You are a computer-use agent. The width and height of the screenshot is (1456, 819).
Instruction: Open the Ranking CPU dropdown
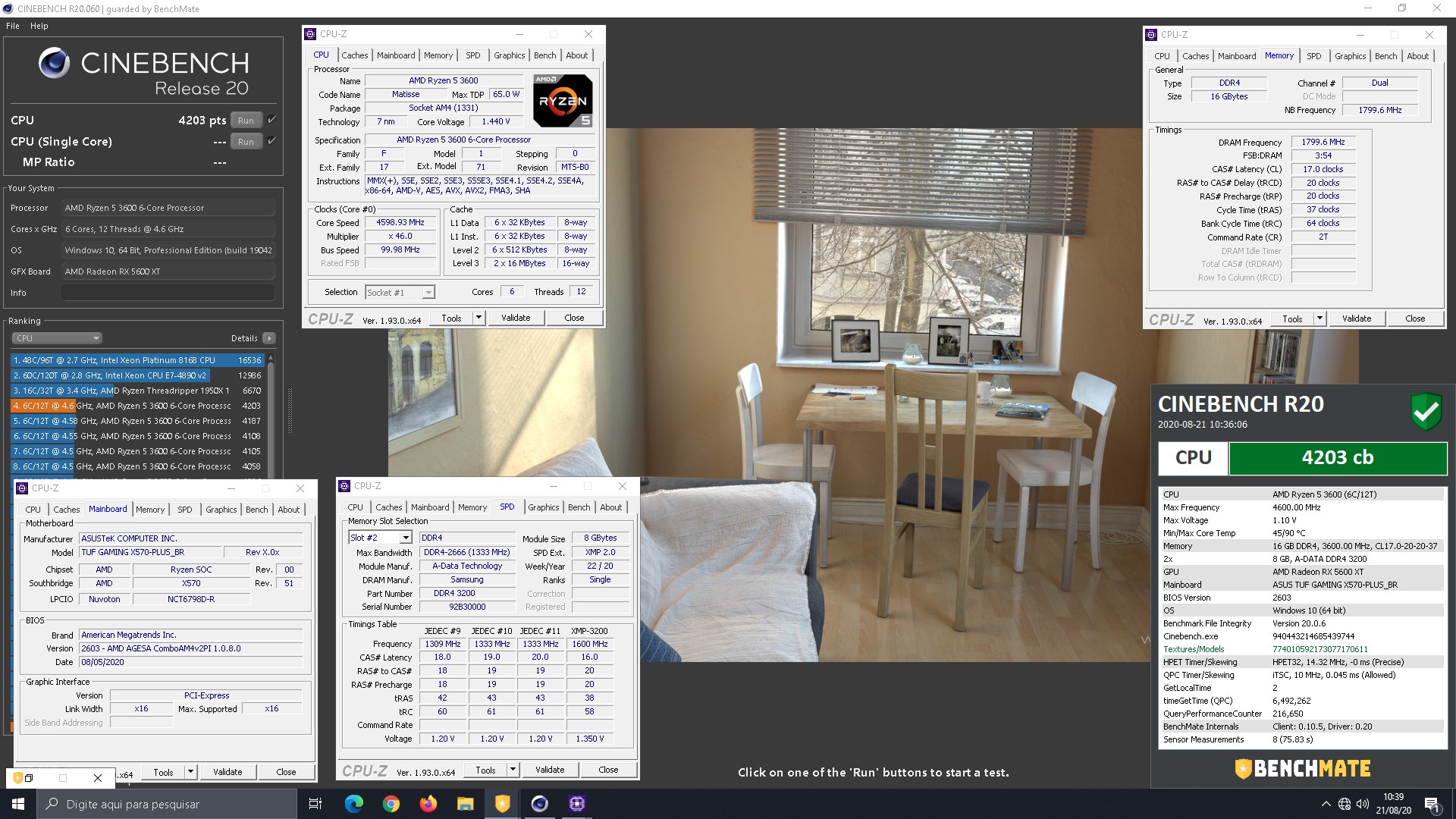click(57, 338)
